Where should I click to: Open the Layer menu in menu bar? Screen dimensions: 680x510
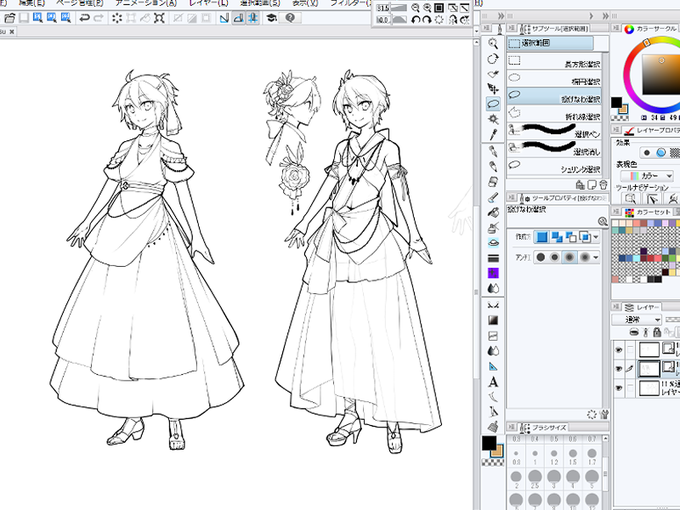(x=209, y=3)
